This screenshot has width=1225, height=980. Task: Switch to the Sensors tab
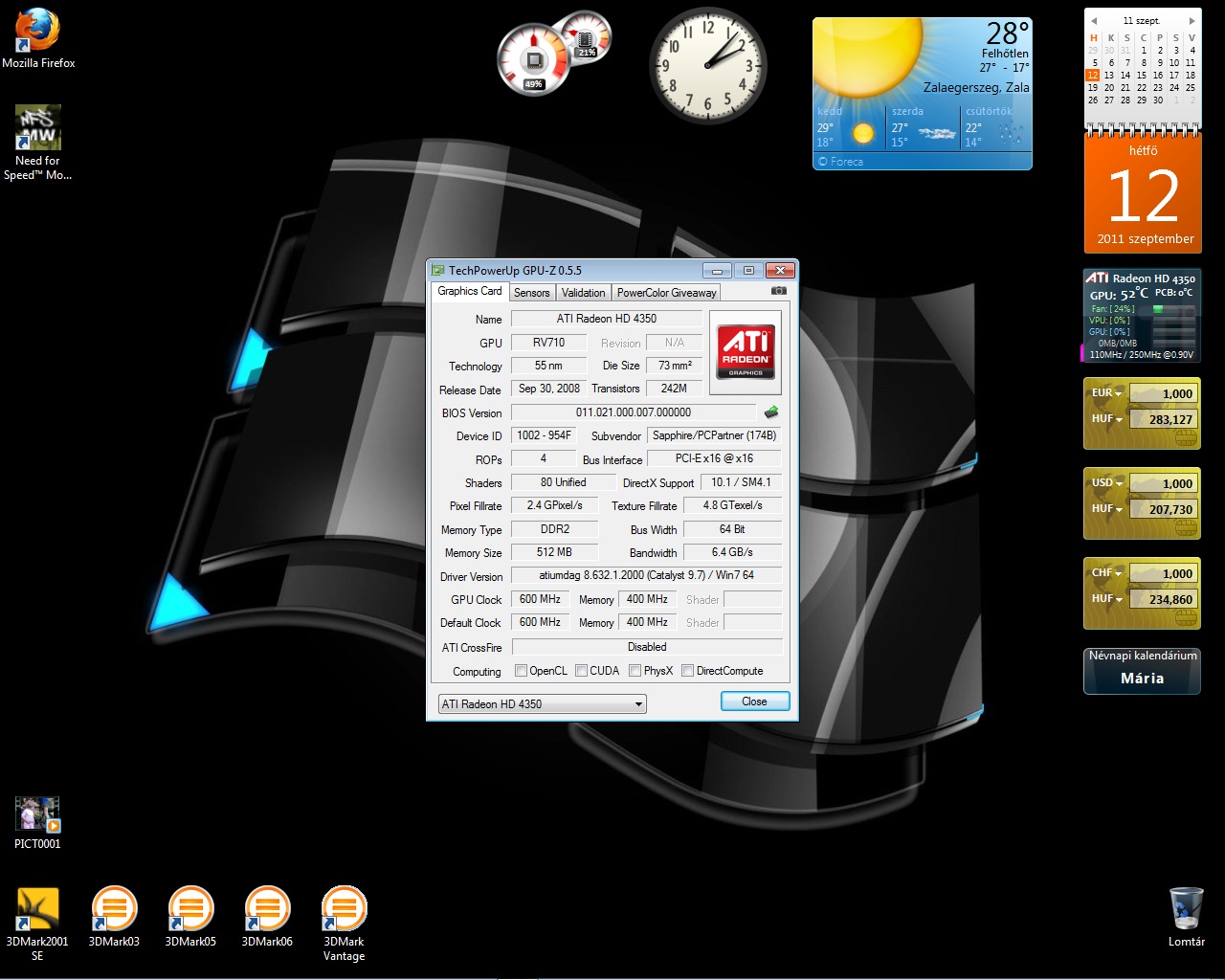531,293
